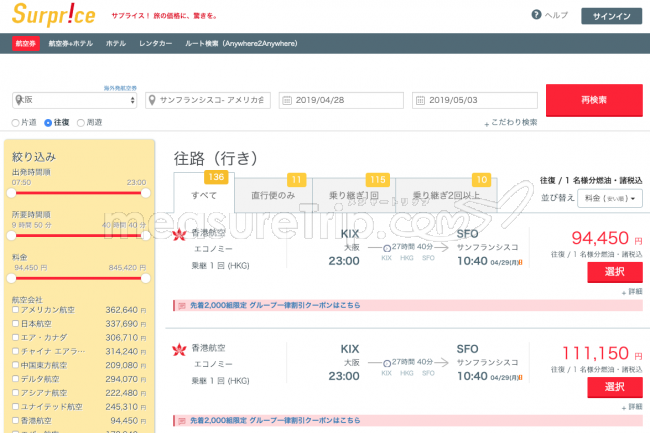Click the help question mark icon
Image resolution: width=650 pixels, height=433 pixels.
click(x=536, y=15)
